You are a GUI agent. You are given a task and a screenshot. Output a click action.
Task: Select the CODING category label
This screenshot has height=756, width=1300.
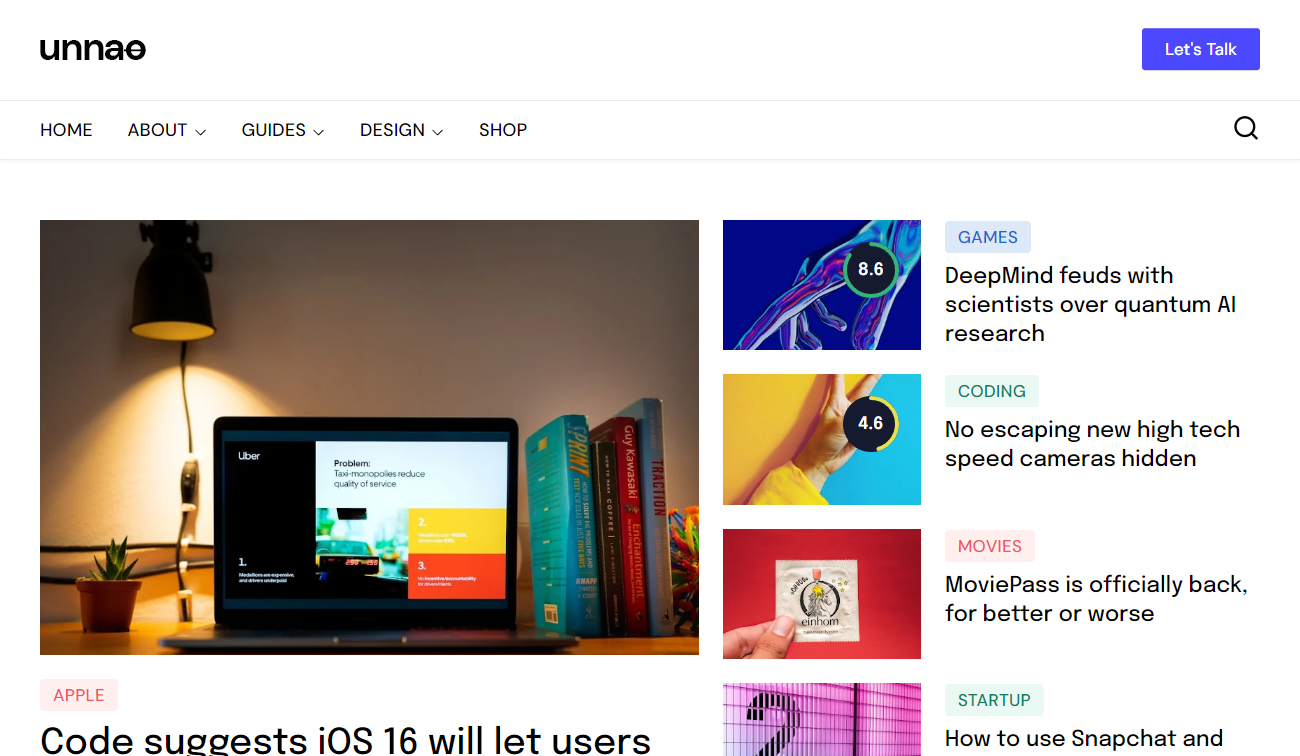pyautogui.click(x=991, y=391)
